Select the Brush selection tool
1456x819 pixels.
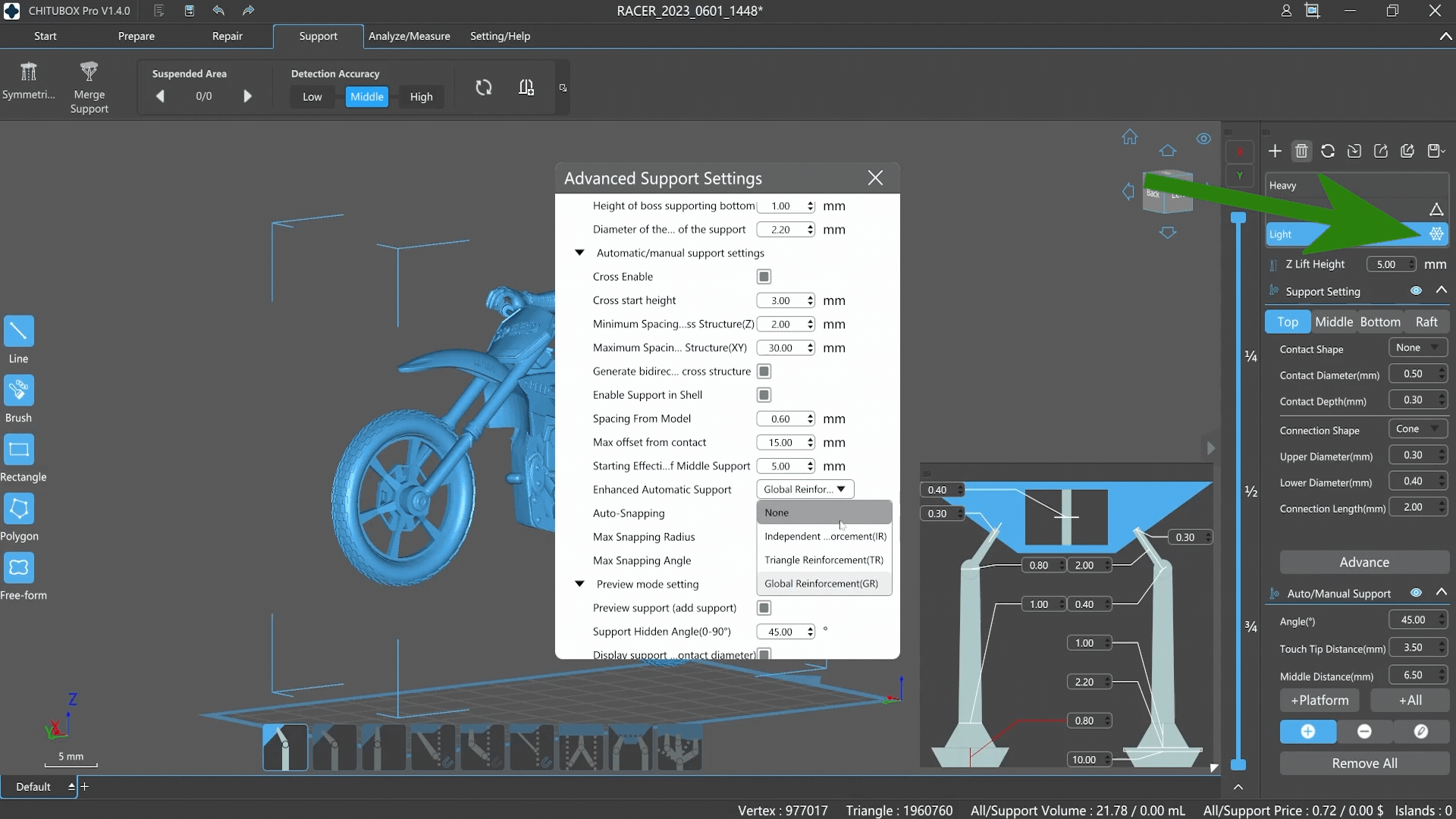coord(19,391)
